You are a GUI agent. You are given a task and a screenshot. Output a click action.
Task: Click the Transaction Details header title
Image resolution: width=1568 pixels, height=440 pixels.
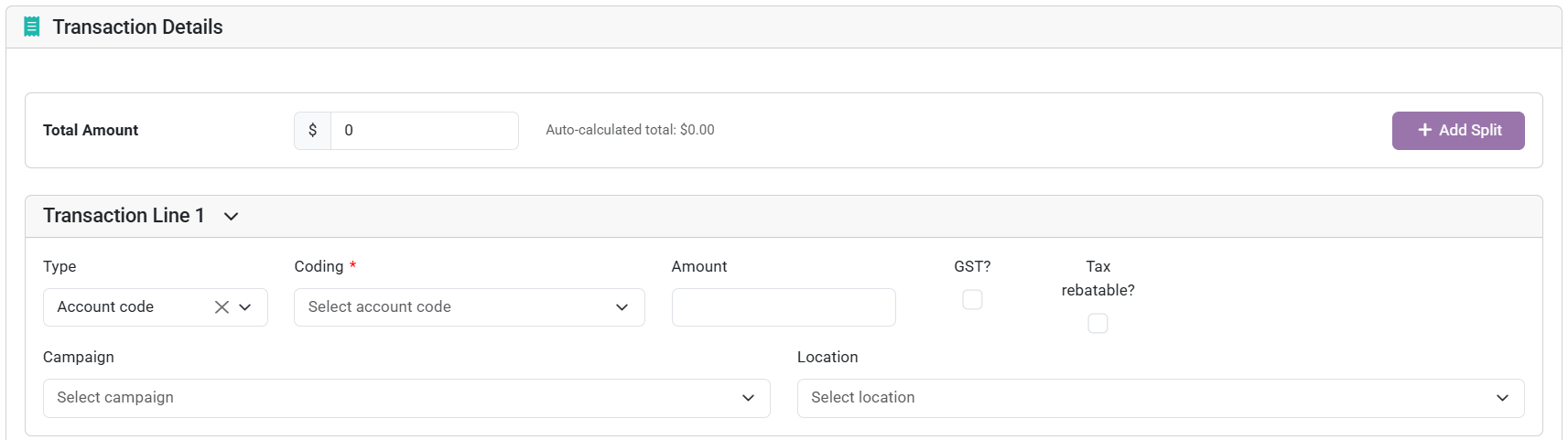pos(137,27)
